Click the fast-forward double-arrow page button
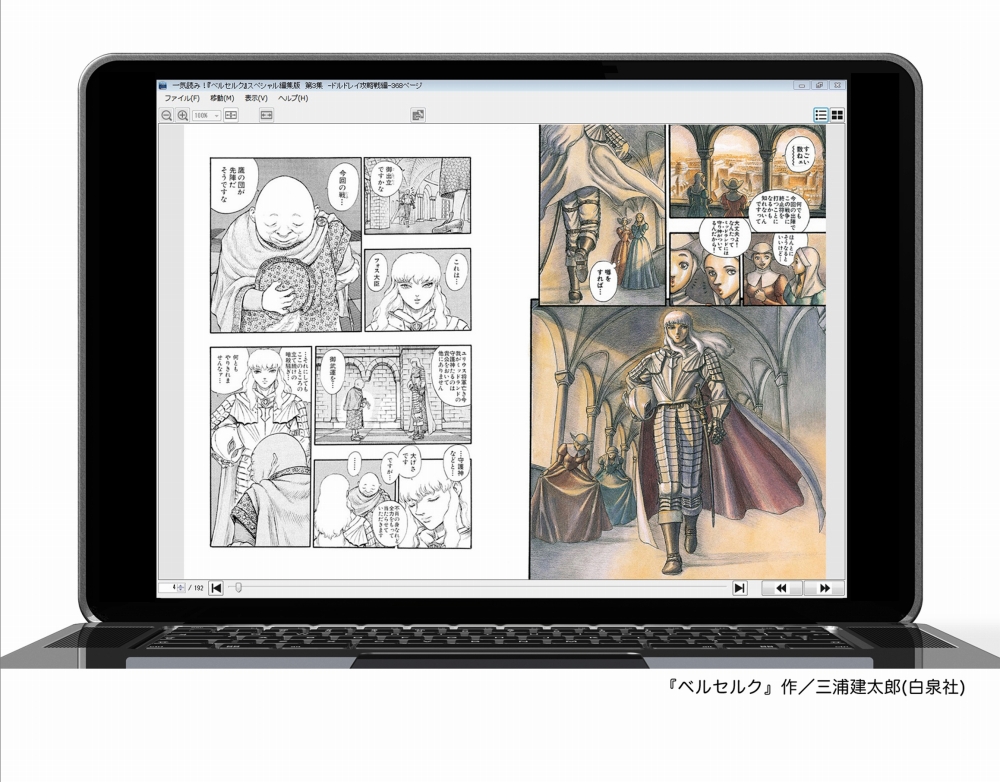The height and width of the screenshot is (782, 1000). coord(824,588)
